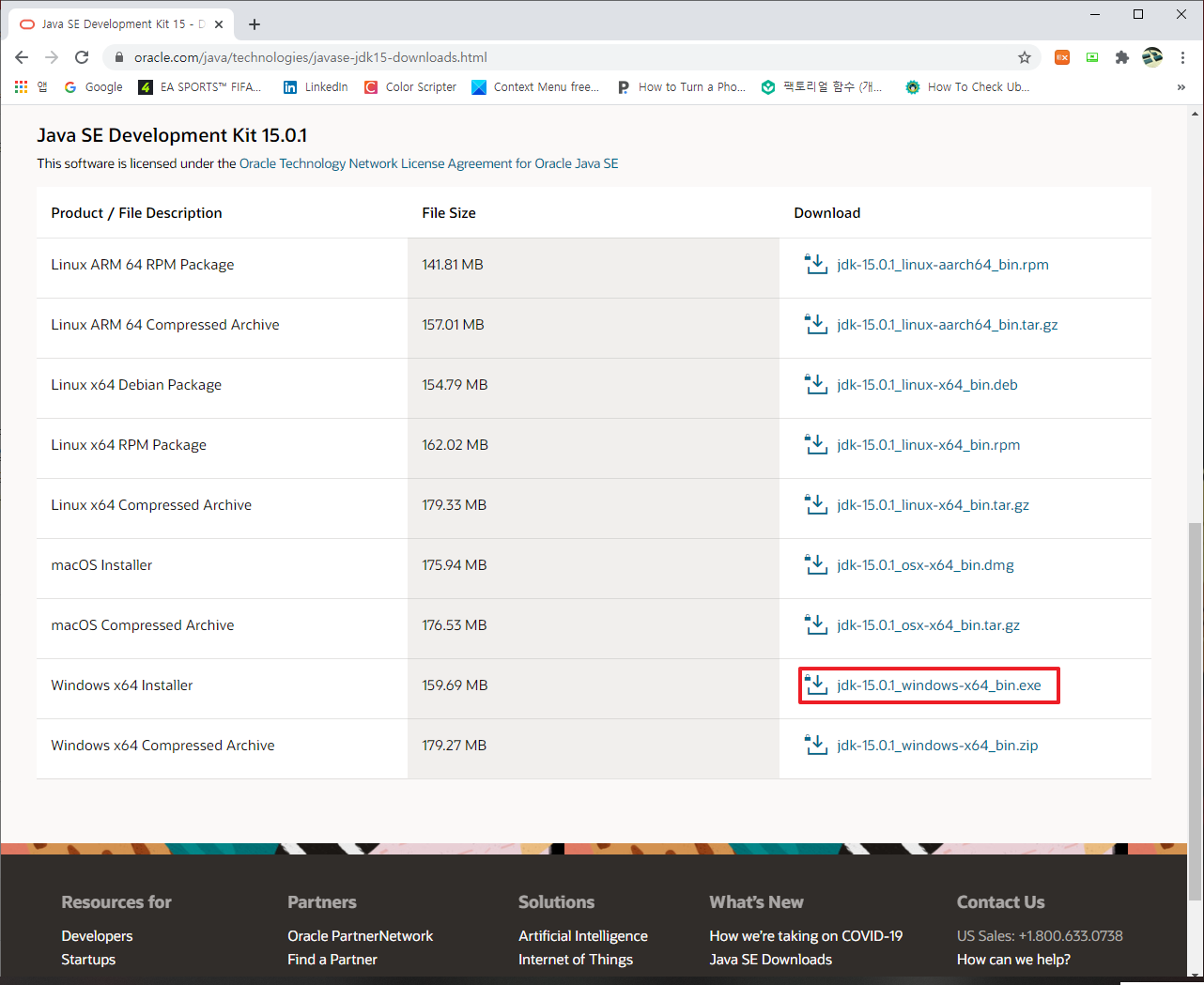Open the Color Scripter bookmark
Image resolution: width=1204 pixels, height=985 pixels.
point(409,86)
